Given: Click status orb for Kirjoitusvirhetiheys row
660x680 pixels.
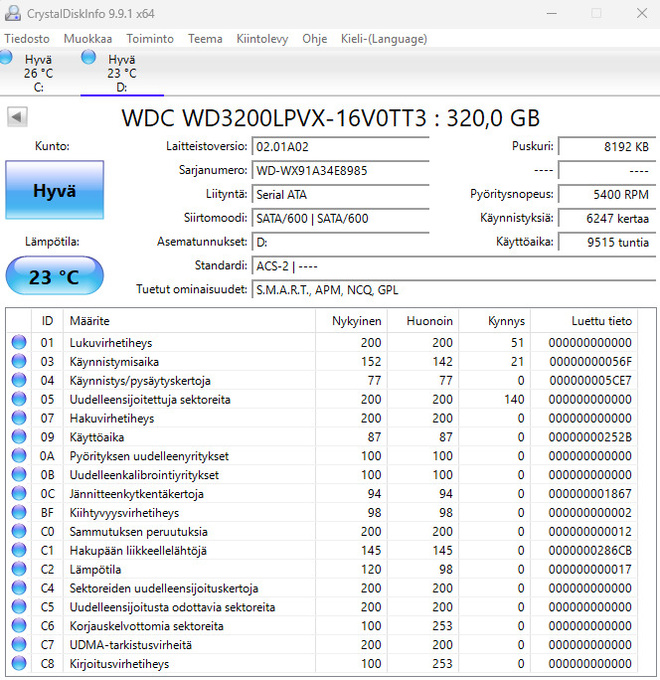Looking at the screenshot, I should point(19,663).
